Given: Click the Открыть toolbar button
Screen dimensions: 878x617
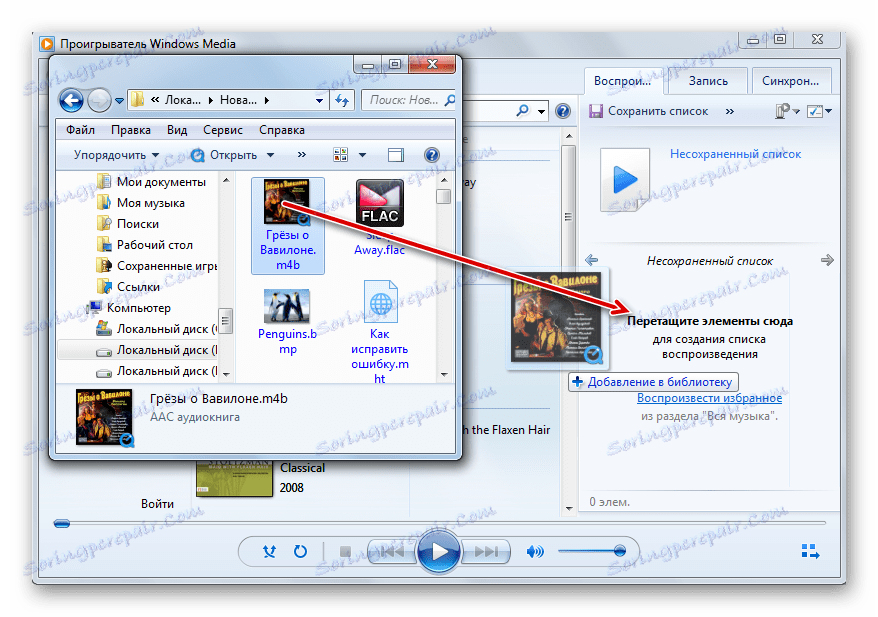Looking at the screenshot, I should coord(224,155).
